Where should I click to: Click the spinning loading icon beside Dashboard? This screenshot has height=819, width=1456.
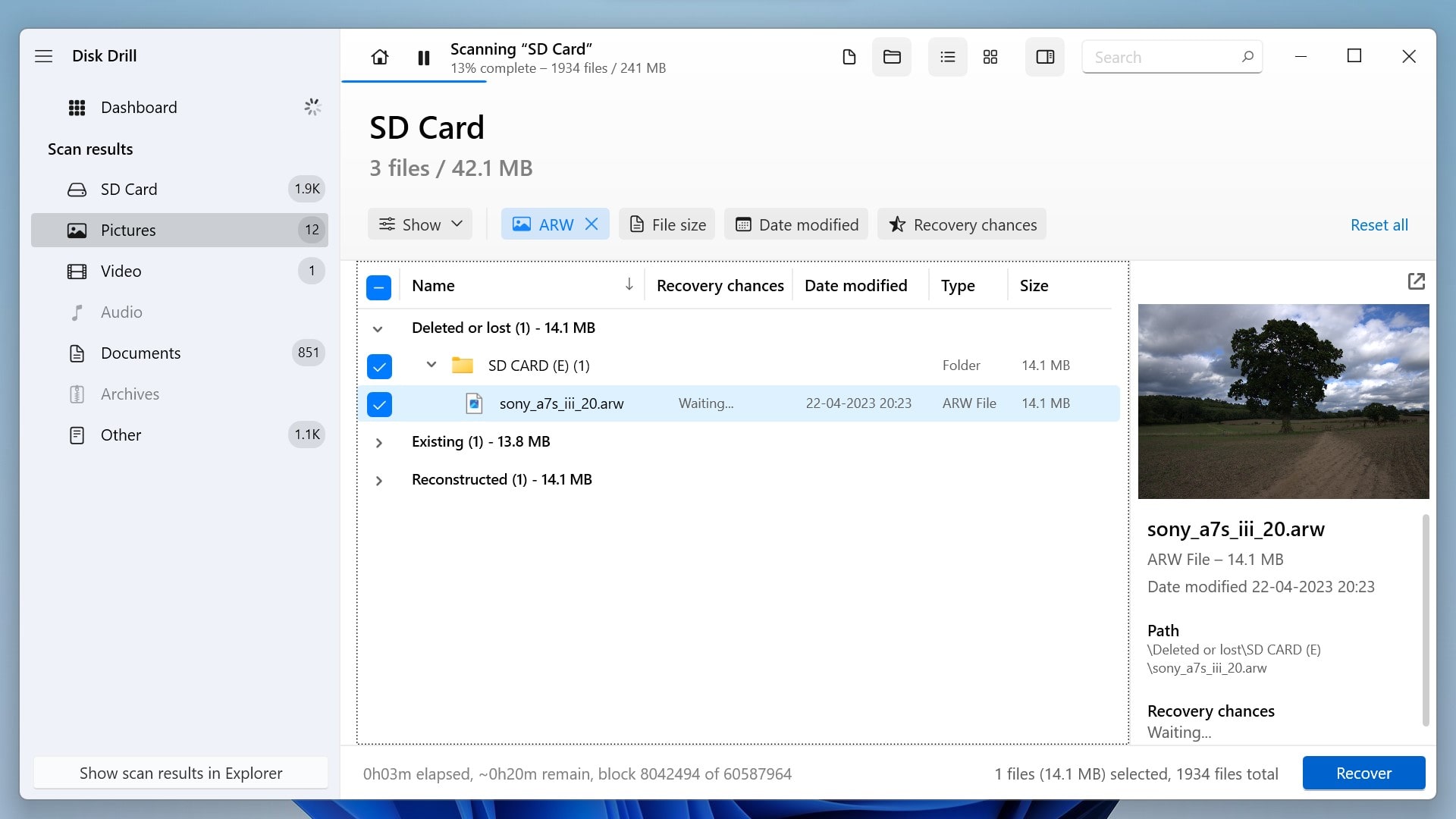(x=312, y=107)
